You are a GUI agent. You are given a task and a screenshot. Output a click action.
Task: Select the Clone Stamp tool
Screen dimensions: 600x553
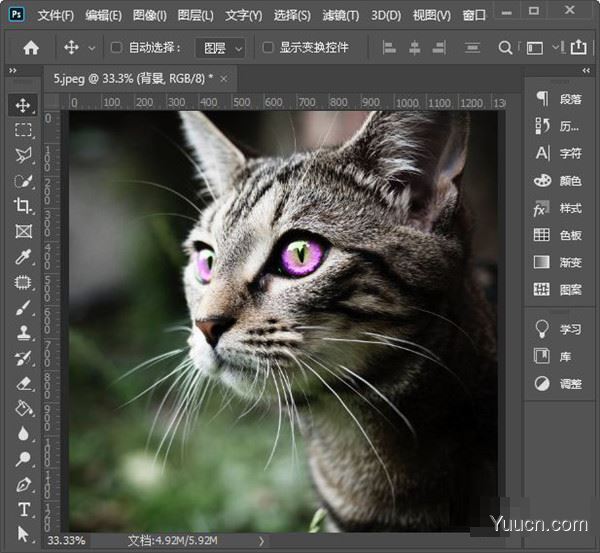tap(23, 333)
